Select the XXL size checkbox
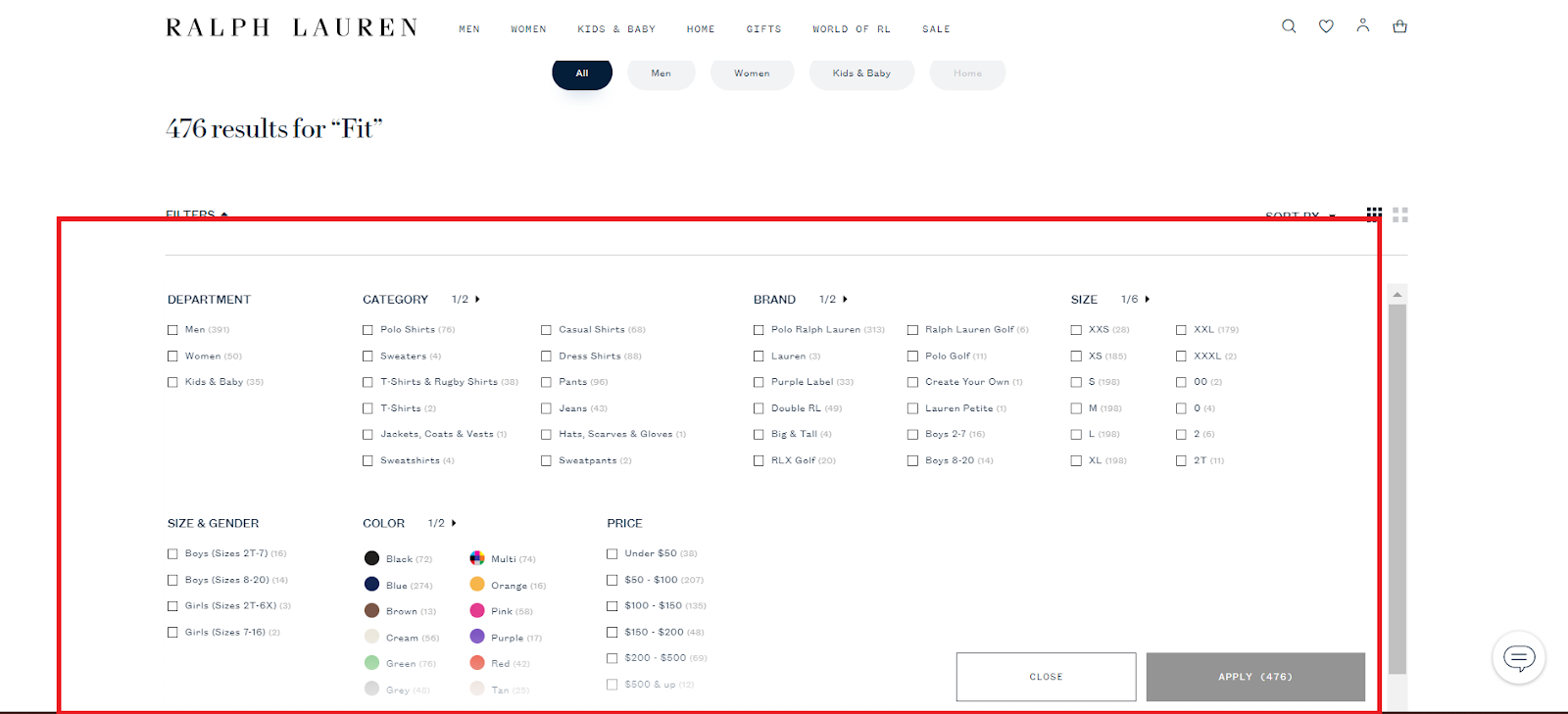Image resolution: width=1568 pixels, height=714 pixels. pos(1181,330)
